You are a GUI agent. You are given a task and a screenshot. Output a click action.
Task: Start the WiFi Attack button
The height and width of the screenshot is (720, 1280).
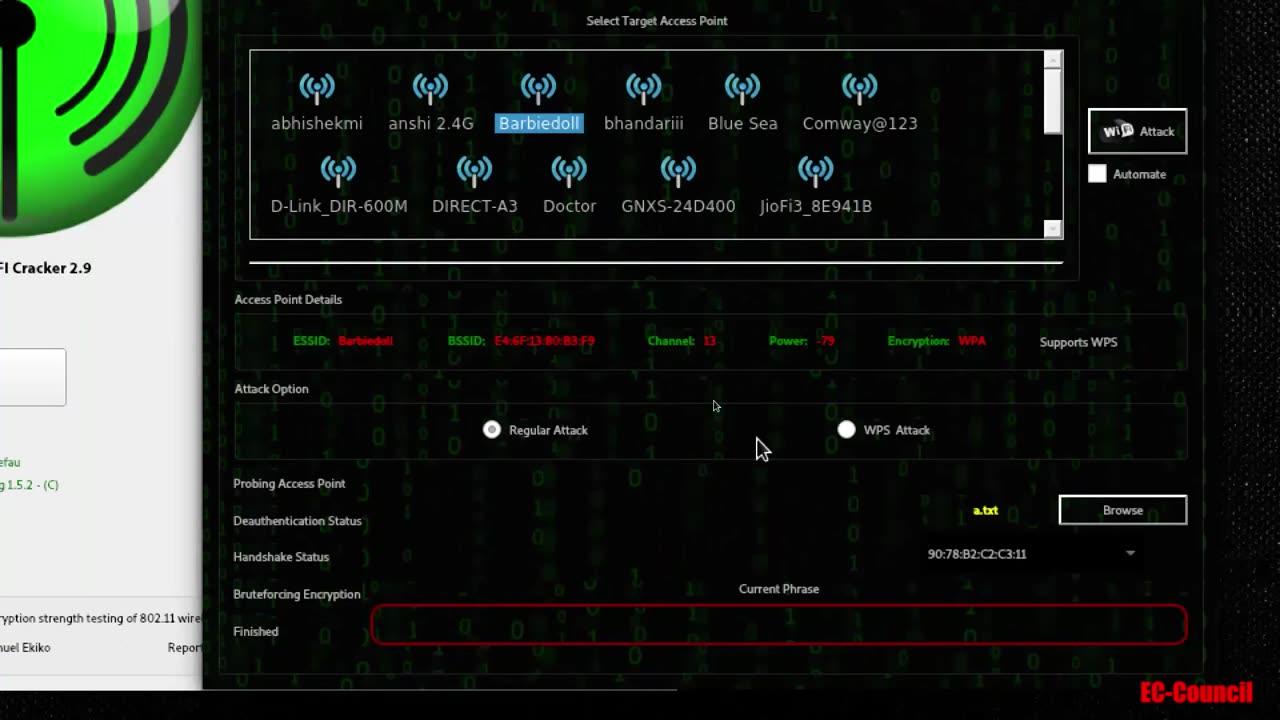coord(1137,131)
